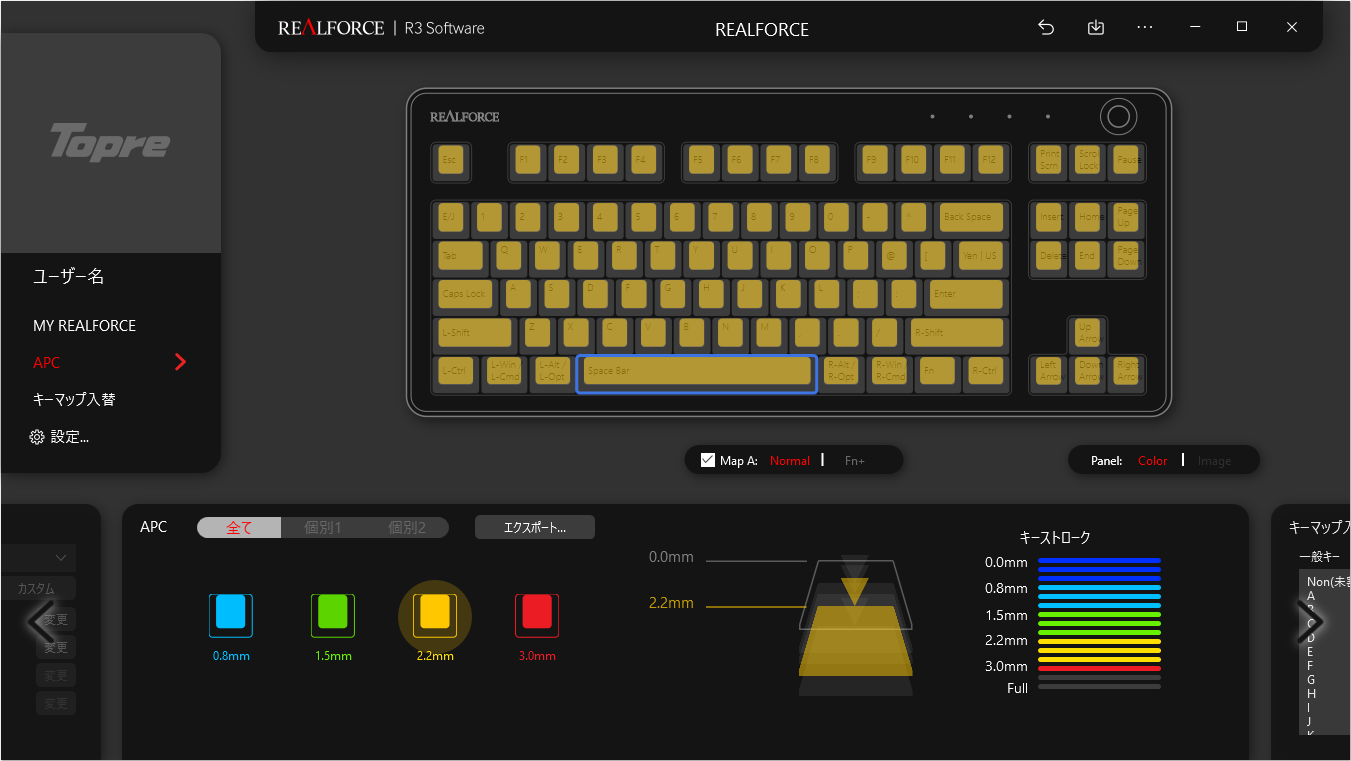Click the Topre profile image
The height and width of the screenshot is (761, 1351).
pyautogui.click(x=110, y=143)
